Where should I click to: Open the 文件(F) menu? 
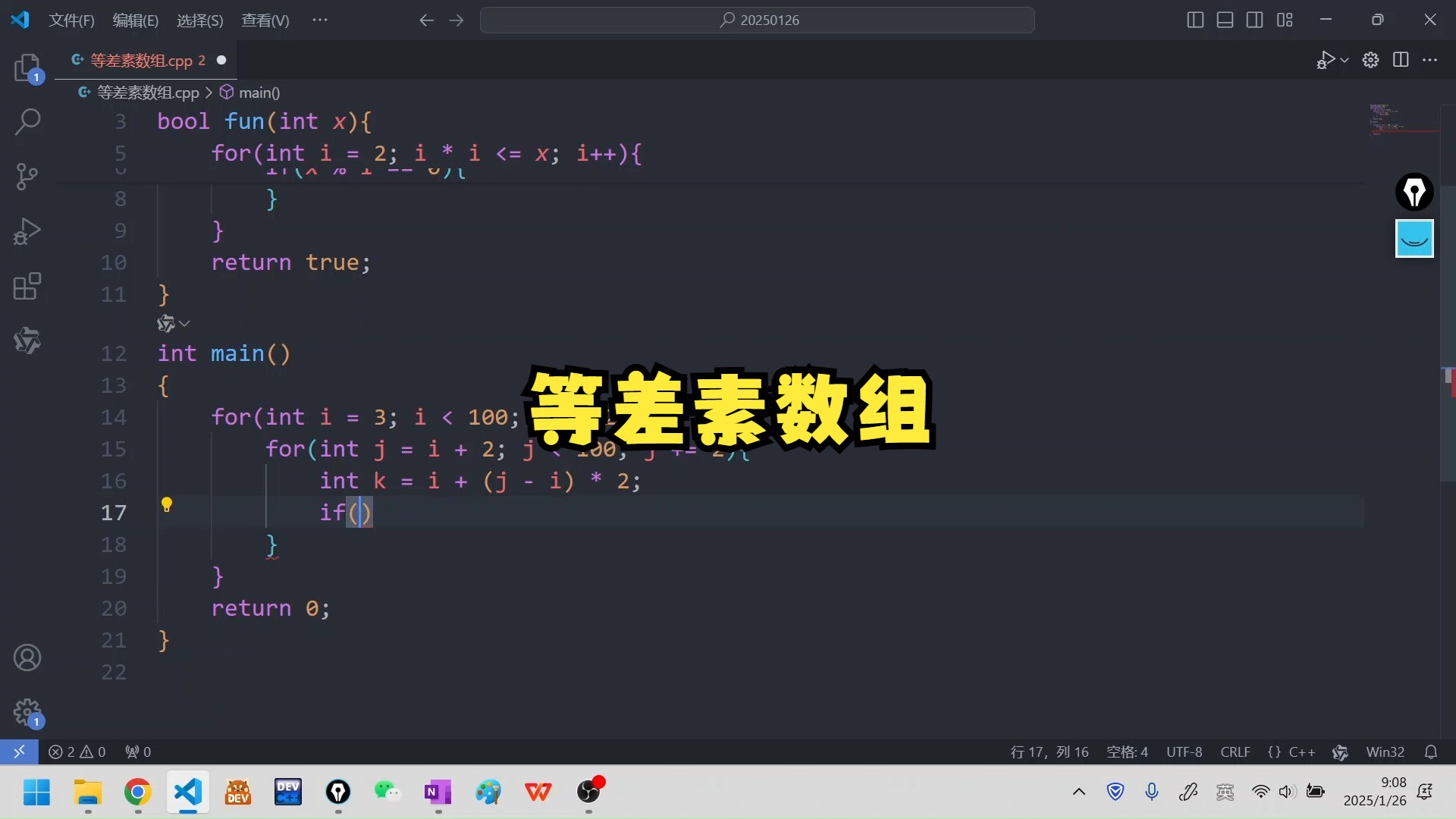tap(71, 20)
